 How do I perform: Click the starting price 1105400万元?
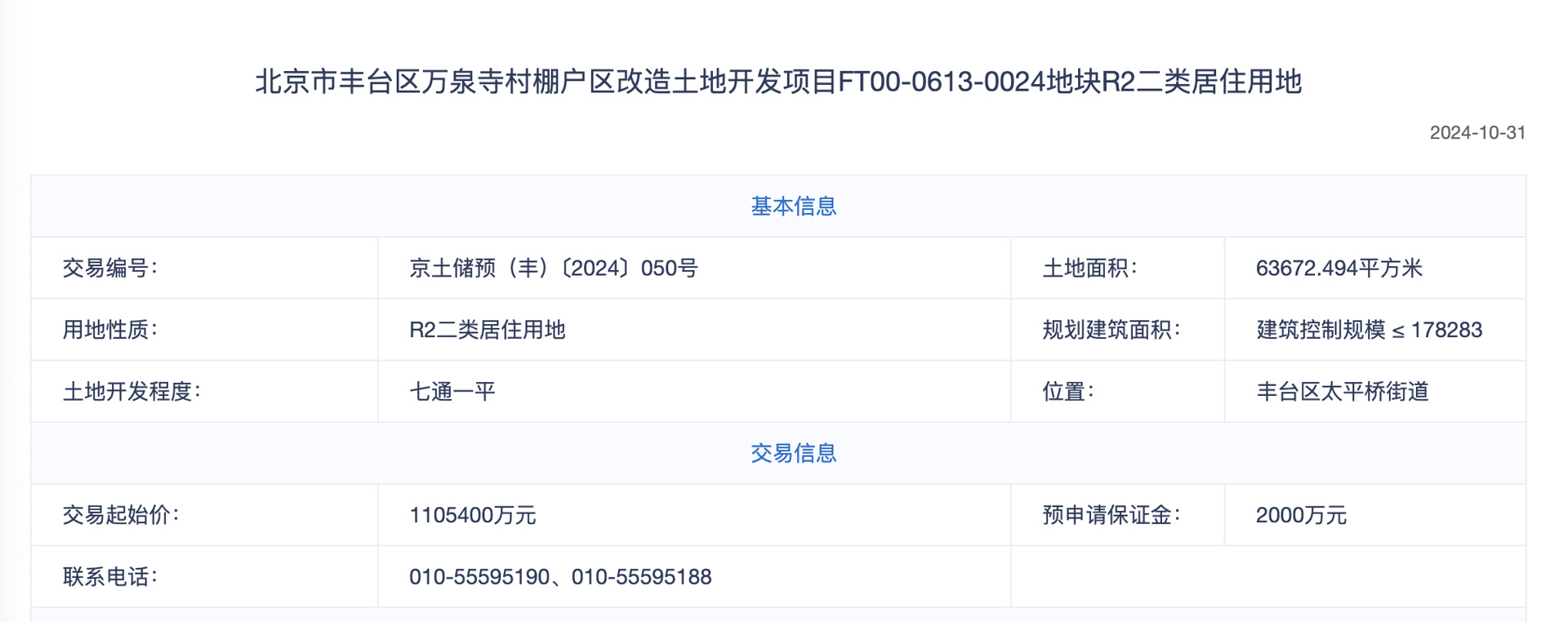(x=472, y=515)
